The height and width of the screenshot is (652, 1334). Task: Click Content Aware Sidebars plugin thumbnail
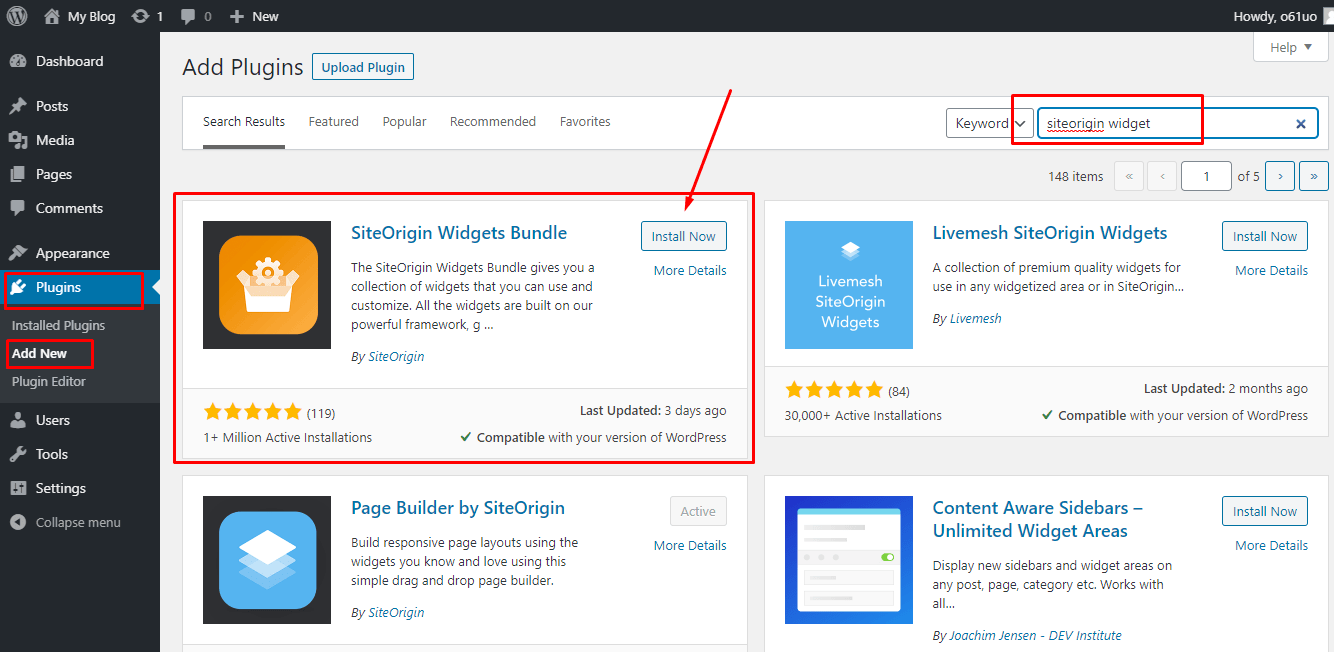tap(849, 560)
